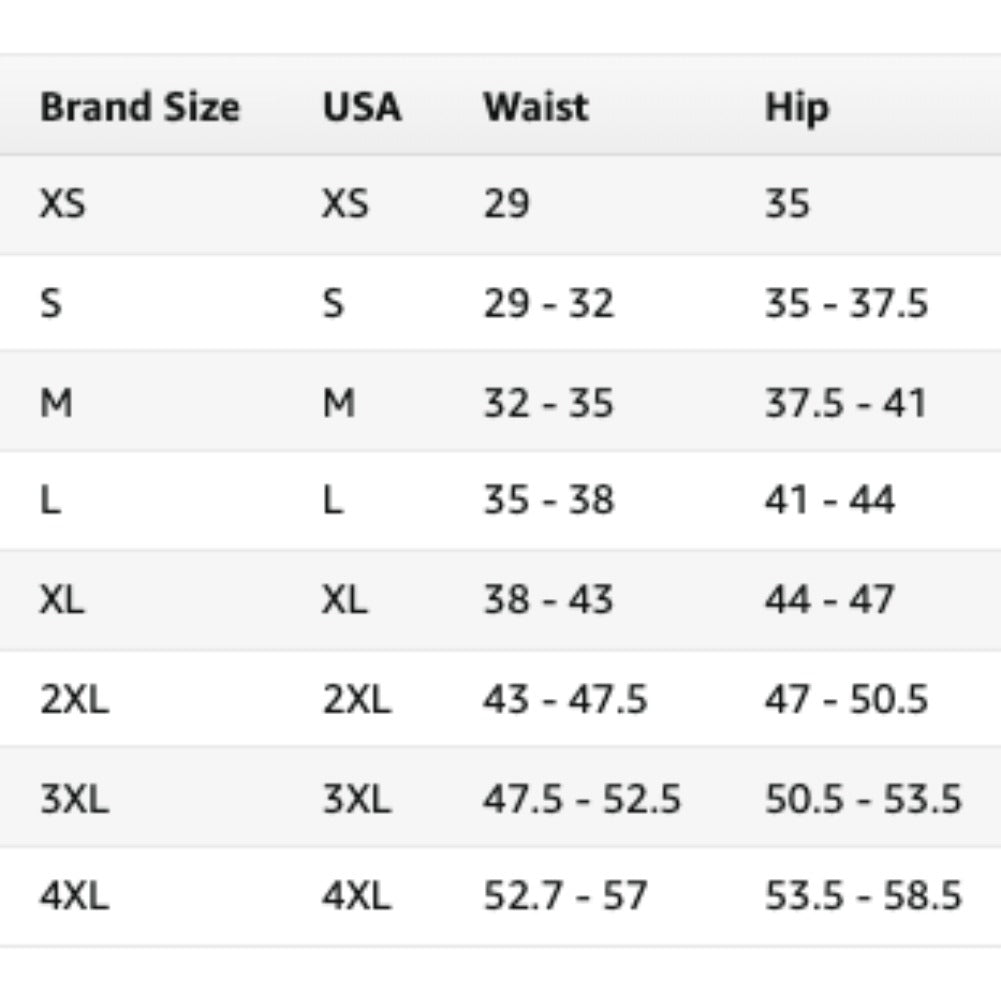The width and height of the screenshot is (1001, 1001).
Task: Click the waist value "29 - 32"
Action: (x=548, y=303)
